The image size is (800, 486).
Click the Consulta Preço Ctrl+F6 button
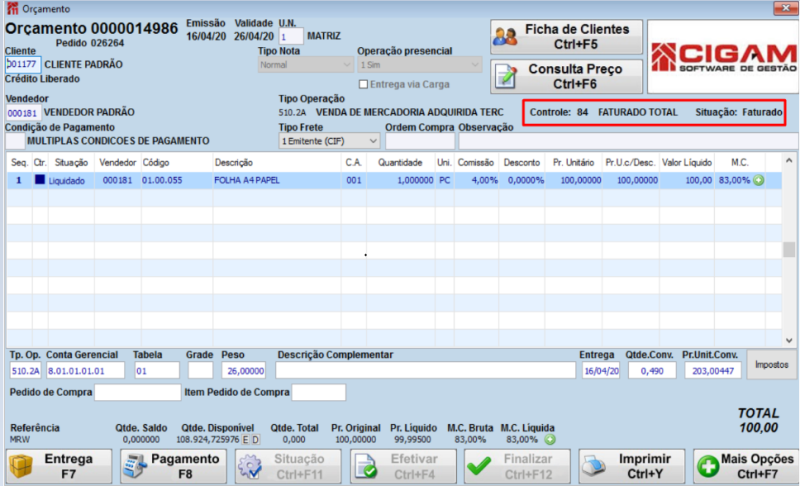566,76
